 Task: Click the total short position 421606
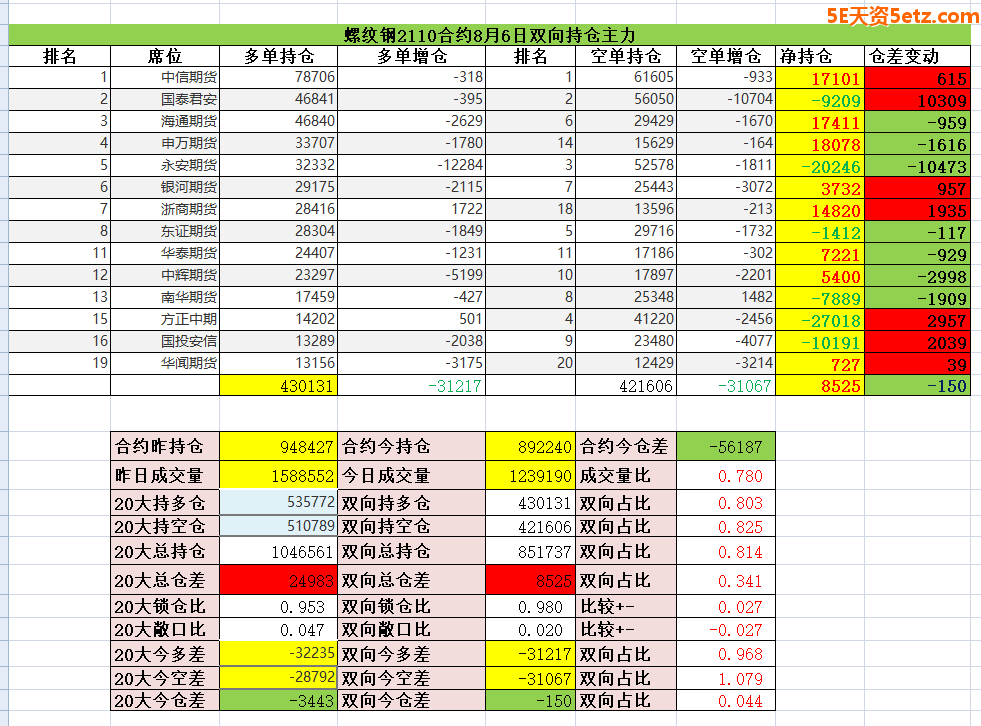click(626, 385)
